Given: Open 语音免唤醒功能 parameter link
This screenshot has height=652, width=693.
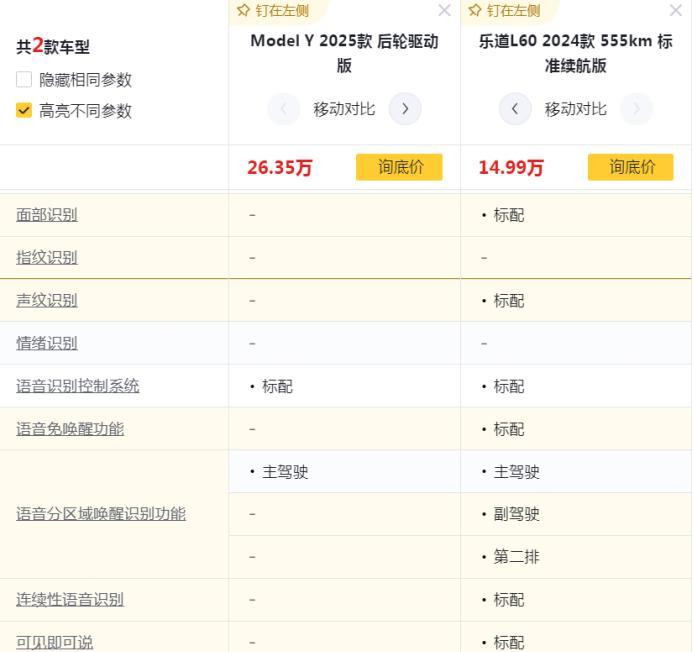Looking at the screenshot, I should click(x=70, y=429).
